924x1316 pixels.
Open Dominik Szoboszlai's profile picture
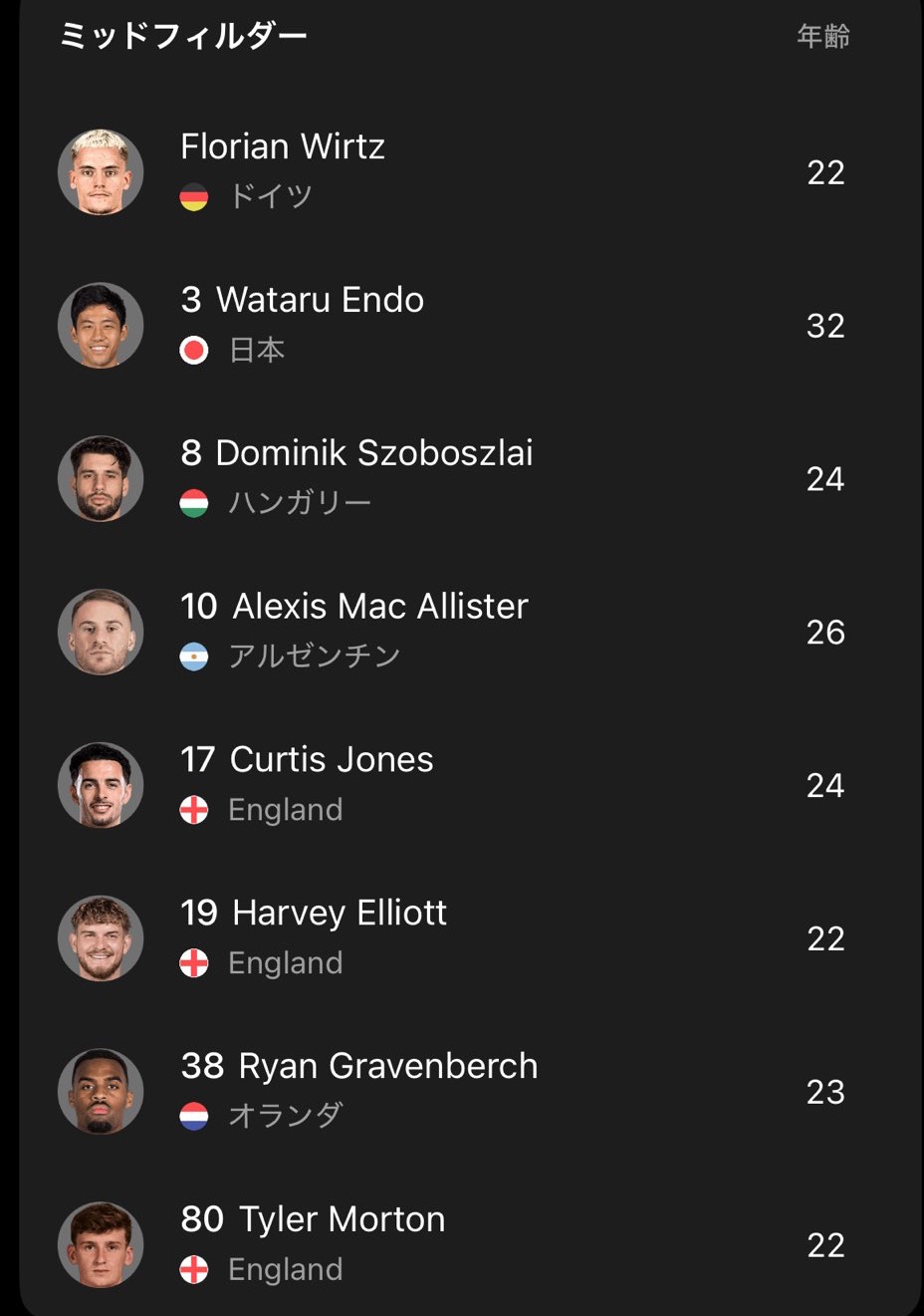tap(101, 479)
